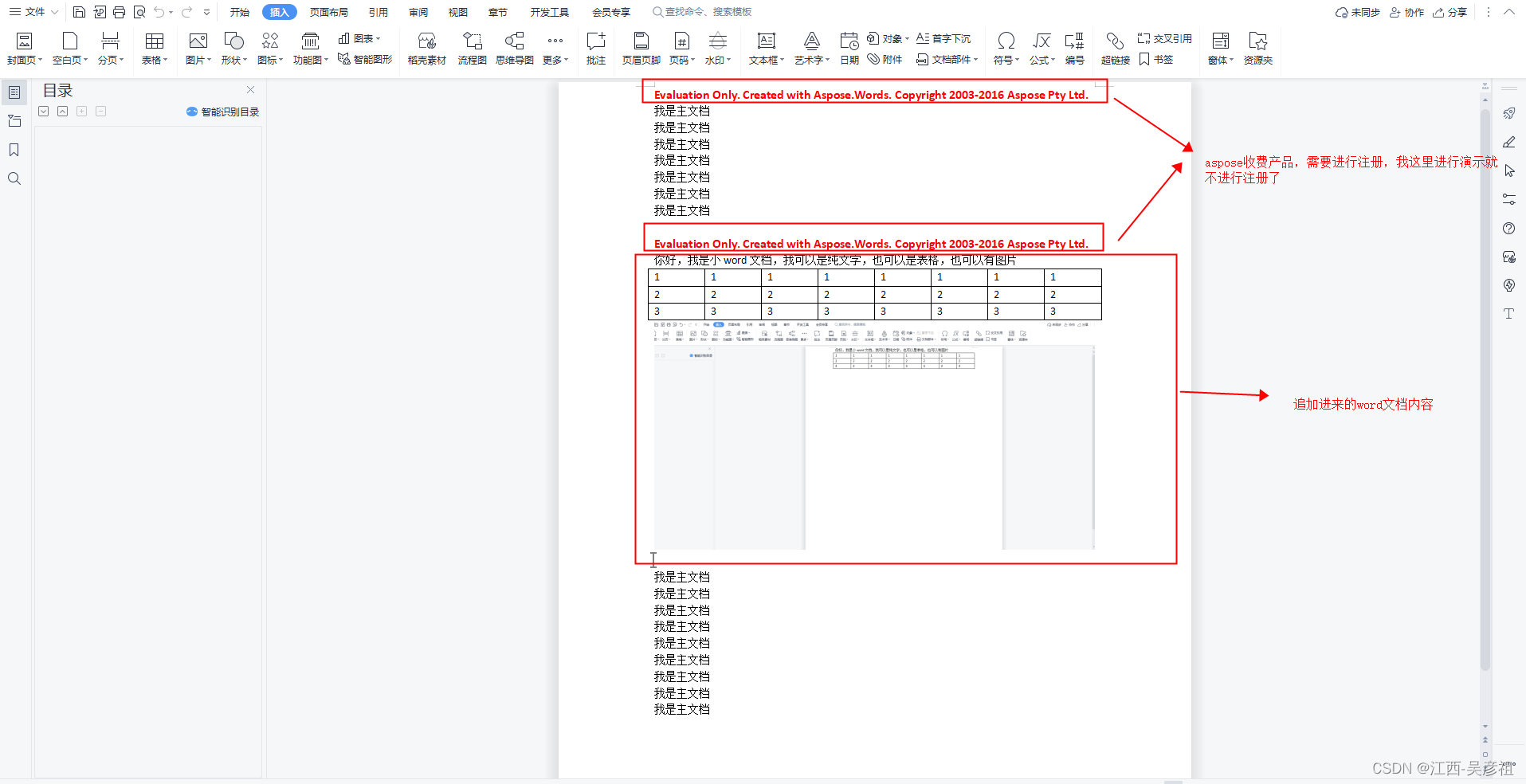Click the rocket icon in right sidebar
The height and width of the screenshot is (784, 1526).
point(1509,113)
